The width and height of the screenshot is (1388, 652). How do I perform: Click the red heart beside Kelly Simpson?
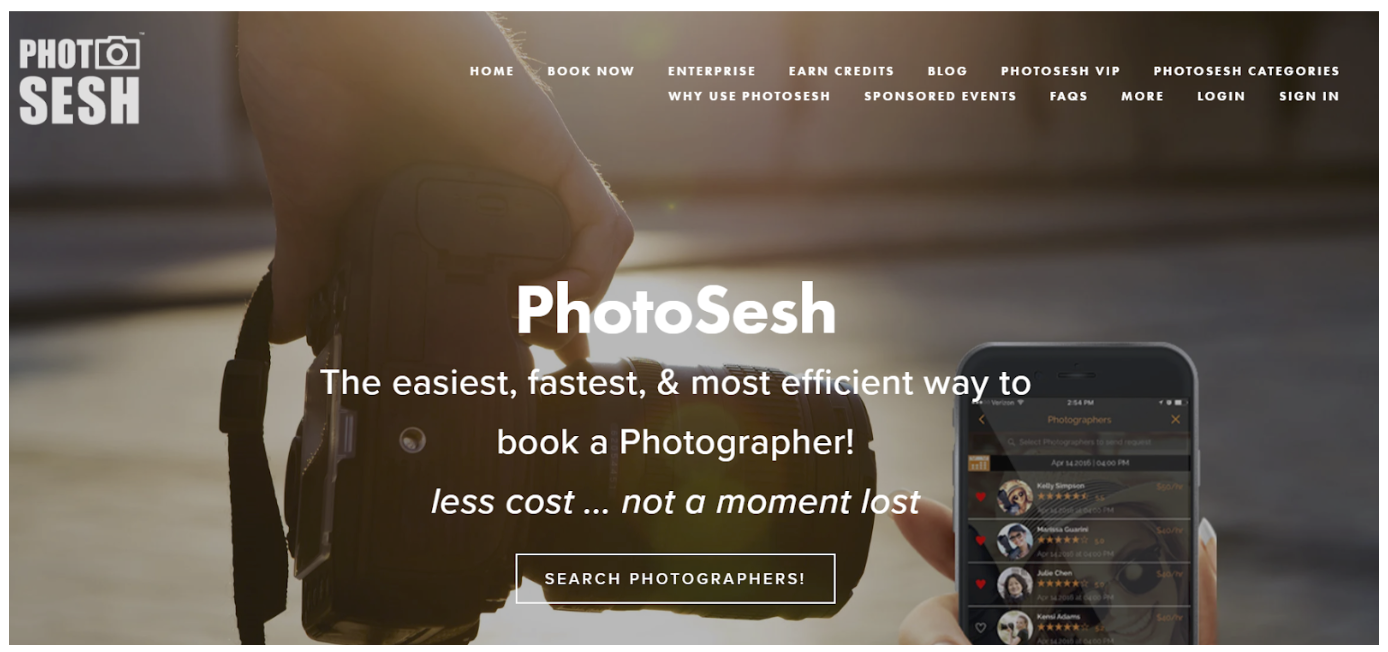click(981, 497)
